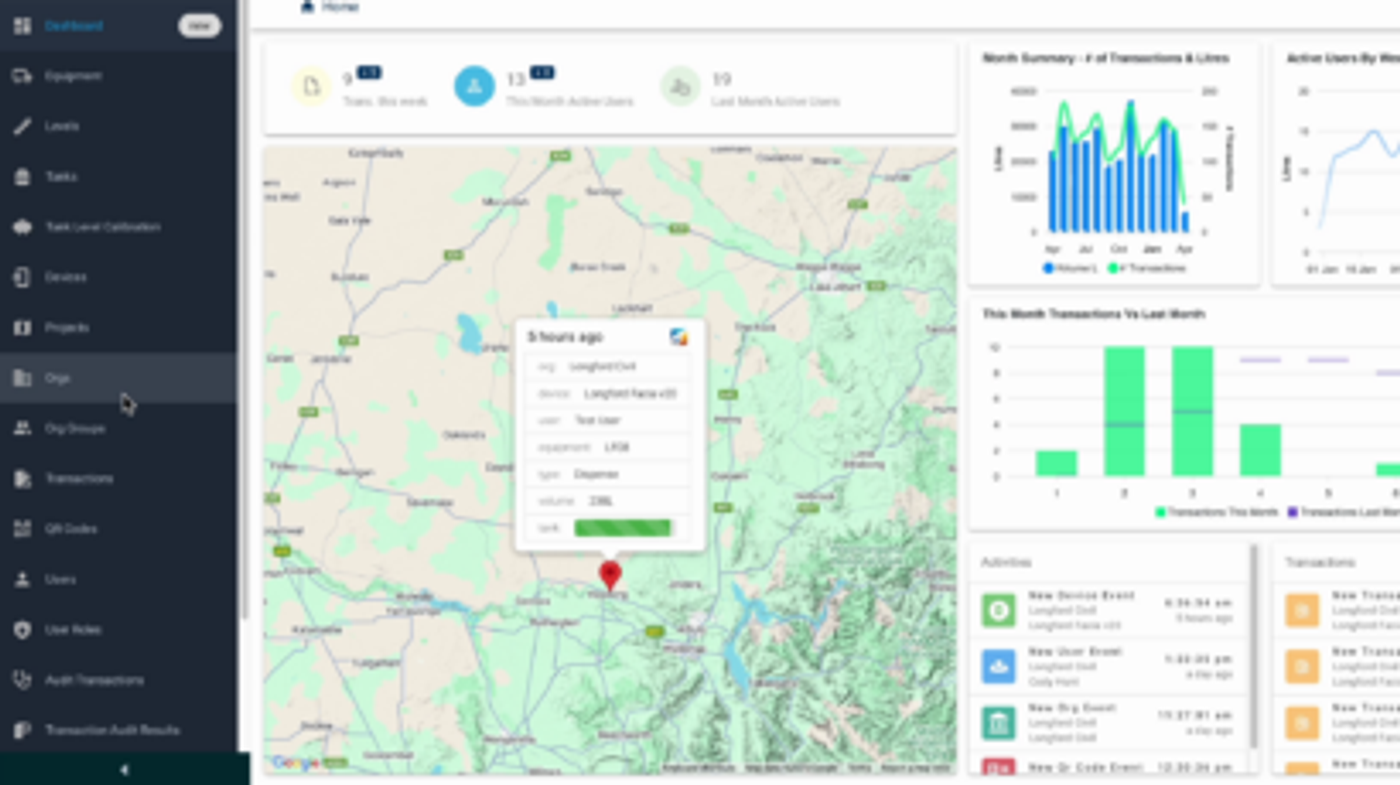
Task: Click the Activities panel scrollbar
Action: [1254, 645]
